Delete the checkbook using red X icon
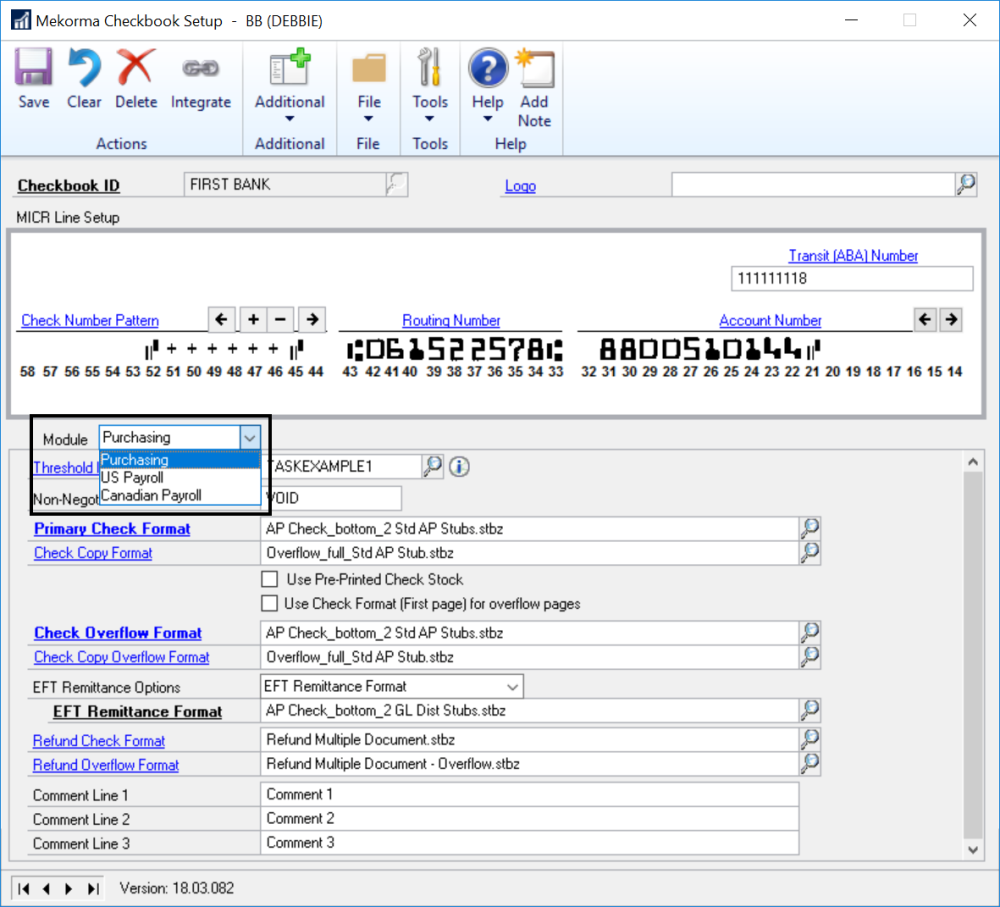The height and width of the screenshot is (907, 1000). [x=136, y=67]
